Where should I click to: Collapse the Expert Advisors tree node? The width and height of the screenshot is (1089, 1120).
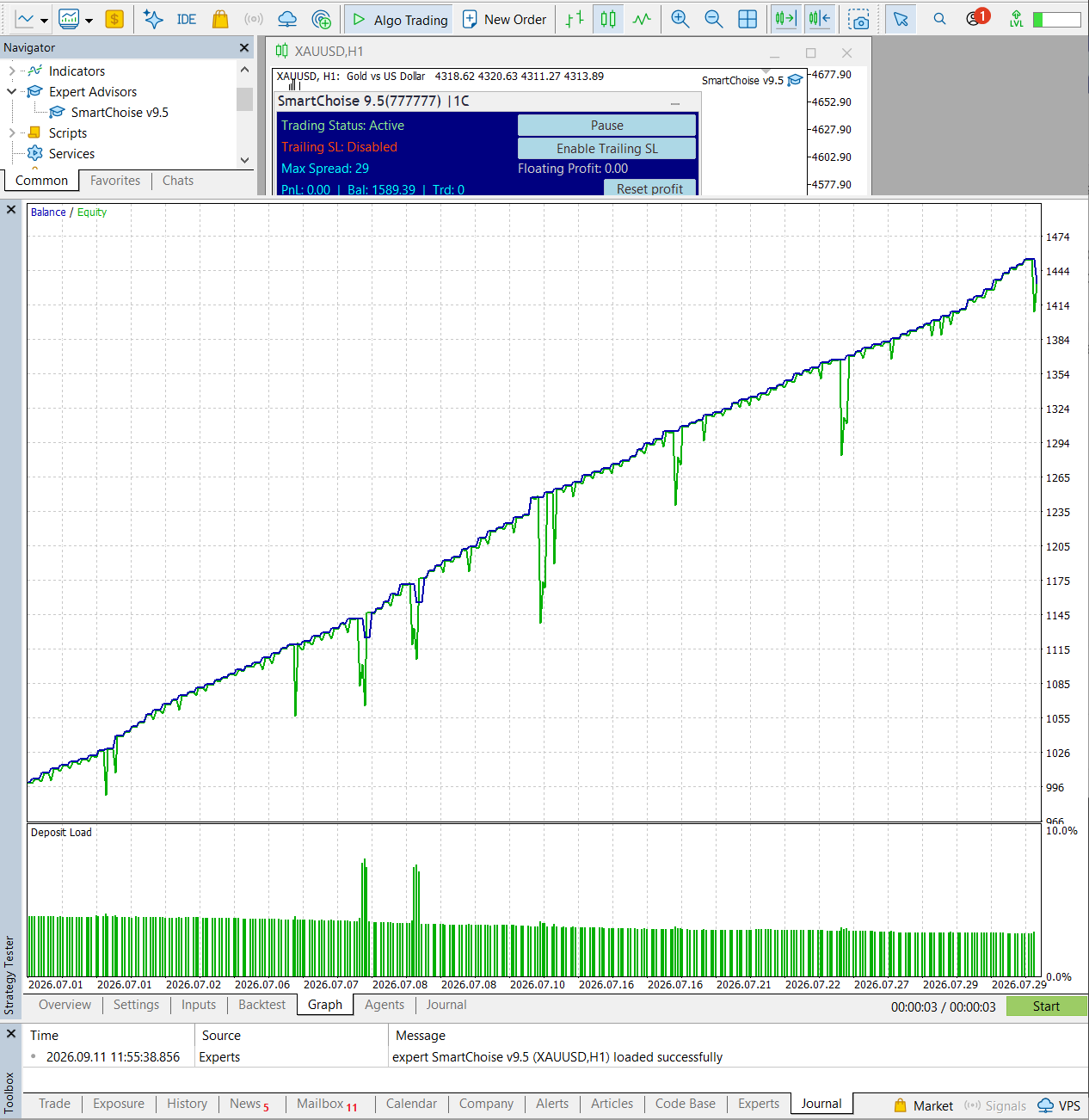[x=11, y=91]
